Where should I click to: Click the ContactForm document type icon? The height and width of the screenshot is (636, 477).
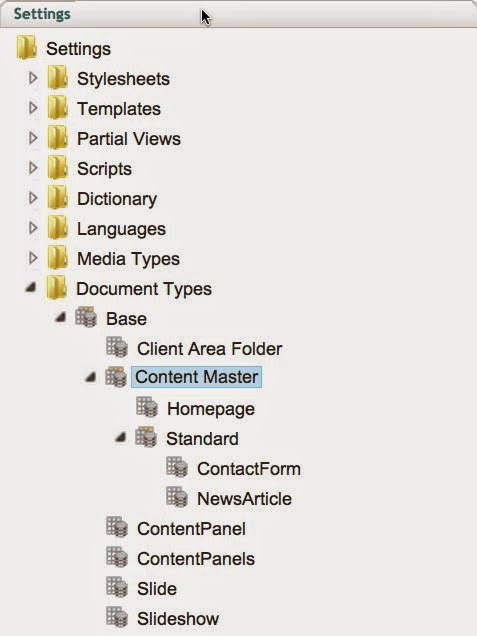tap(177, 467)
